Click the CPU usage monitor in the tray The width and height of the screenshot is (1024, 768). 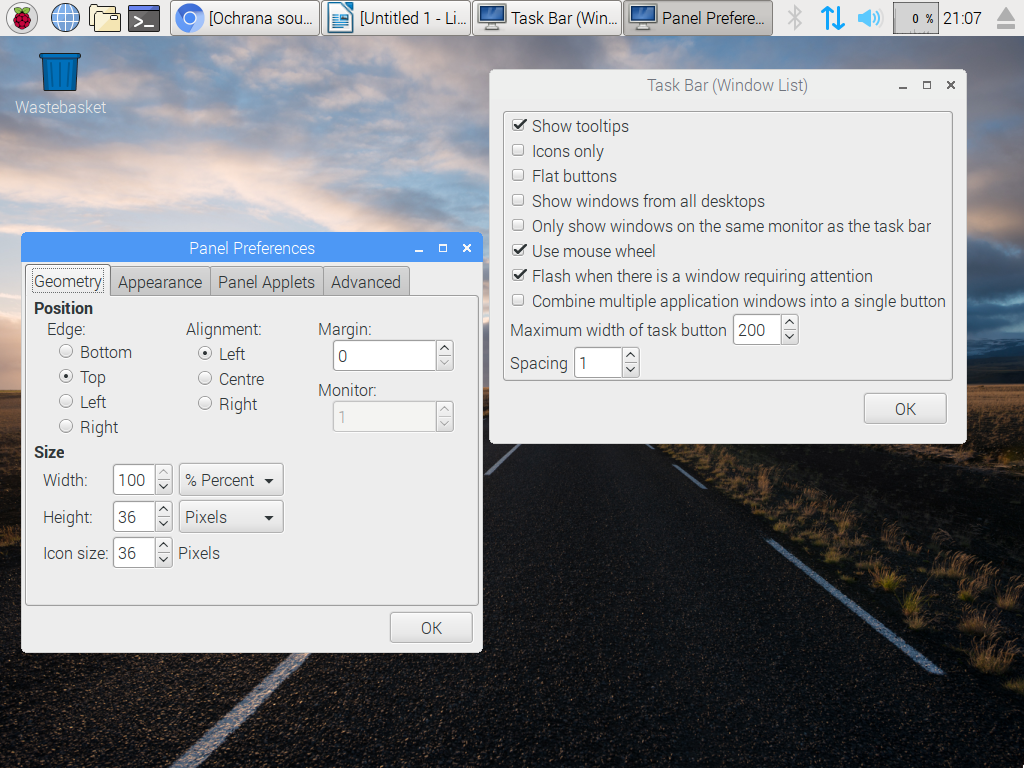coord(915,17)
